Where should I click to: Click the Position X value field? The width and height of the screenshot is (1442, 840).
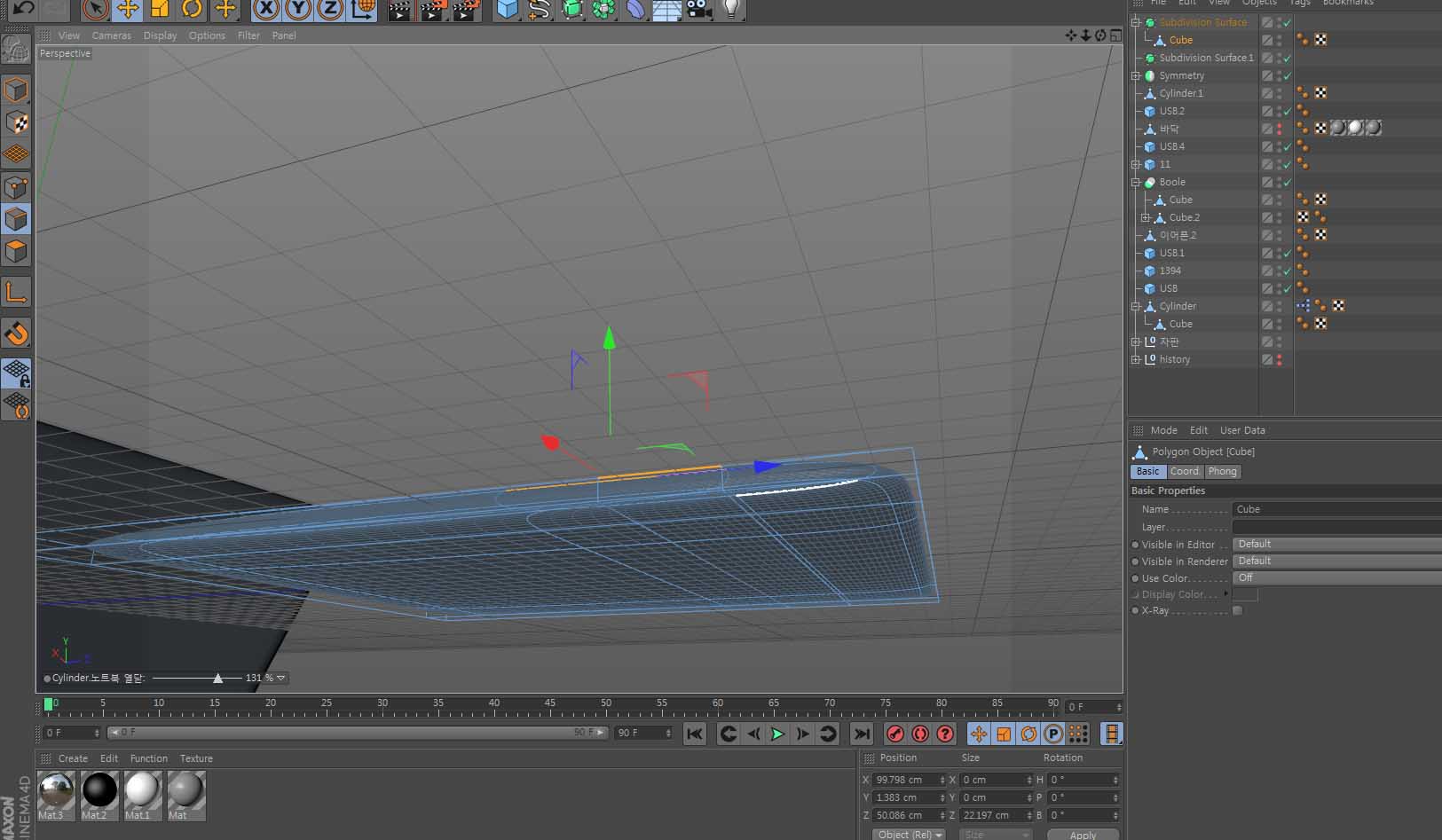[x=909, y=780]
